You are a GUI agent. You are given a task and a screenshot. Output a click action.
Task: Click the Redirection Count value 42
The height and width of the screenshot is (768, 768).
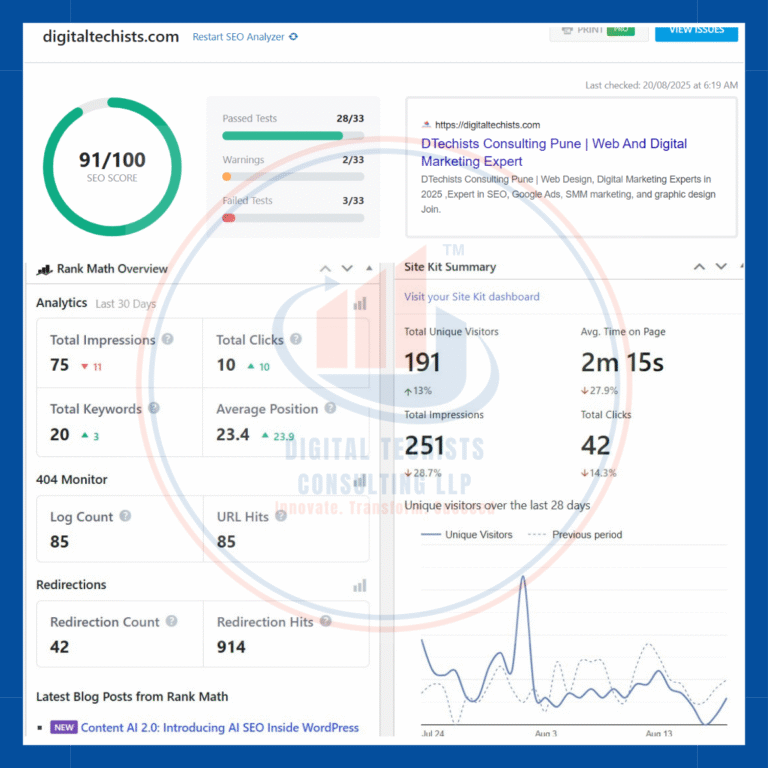click(x=59, y=647)
